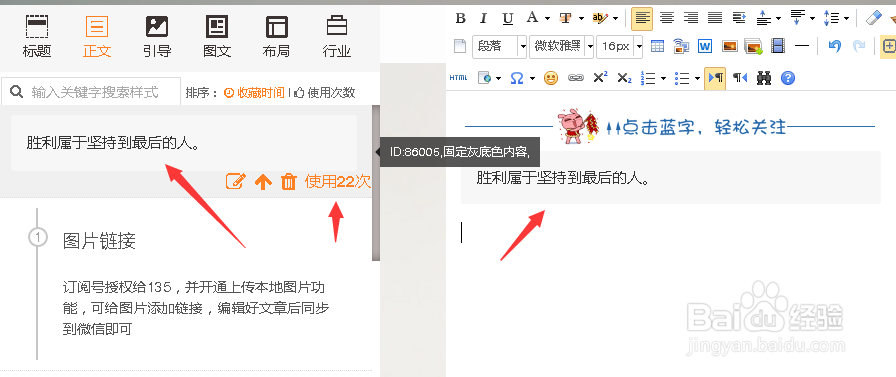This screenshot has height=377, width=896.
Task: Switch to HTML source view
Action: tap(458, 78)
